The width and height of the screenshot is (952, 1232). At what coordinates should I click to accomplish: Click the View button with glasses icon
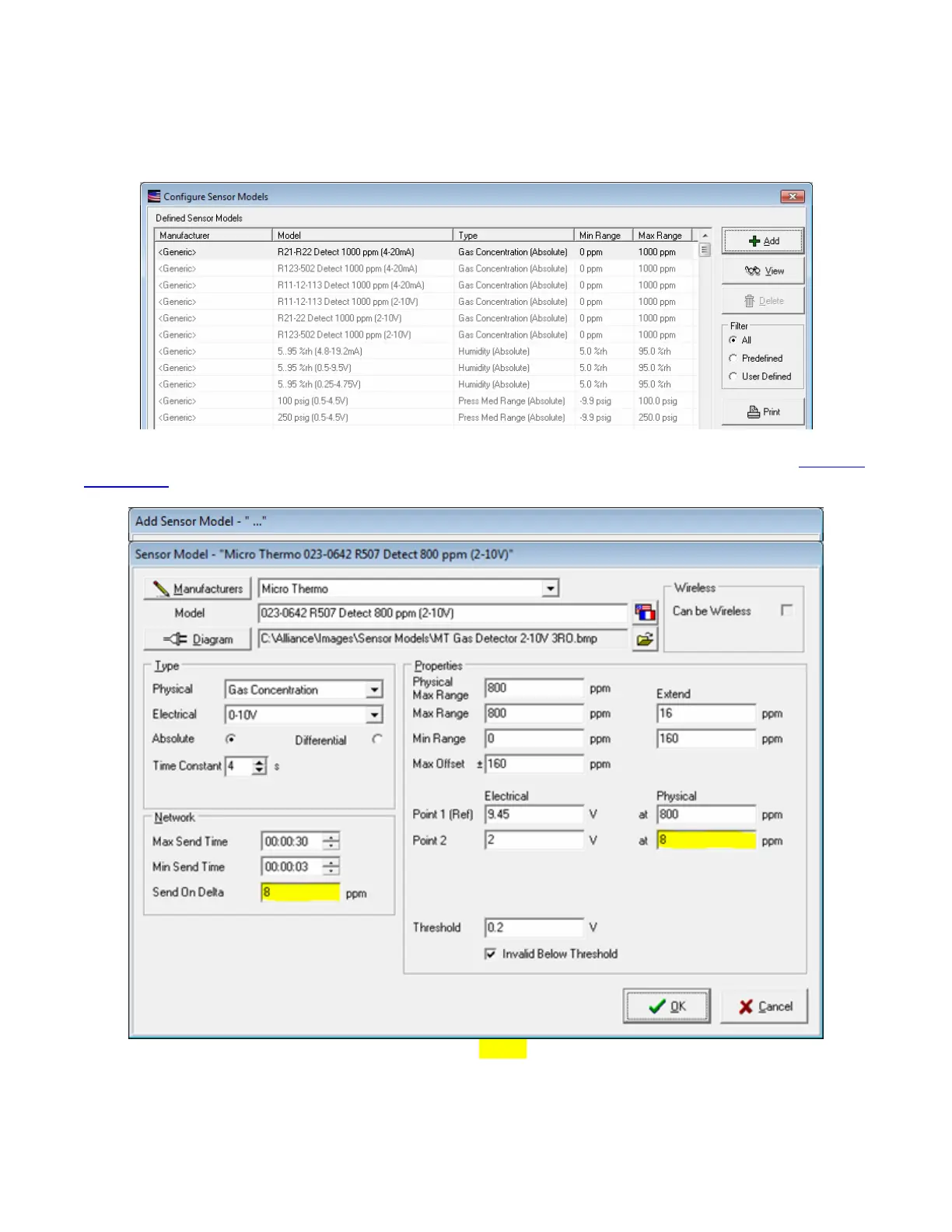(x=762, y=271)
